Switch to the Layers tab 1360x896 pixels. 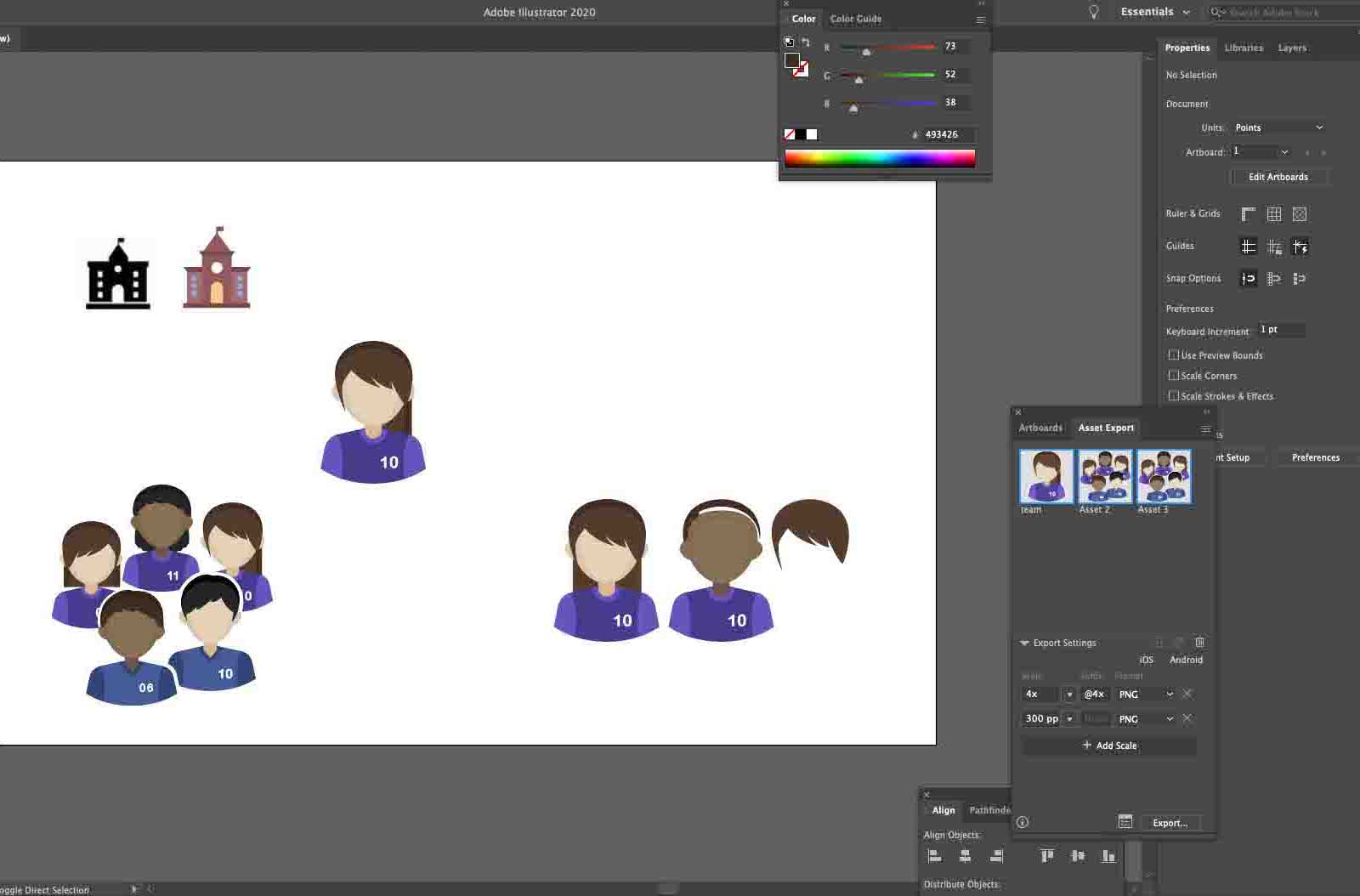click(x=1291, y=48)
